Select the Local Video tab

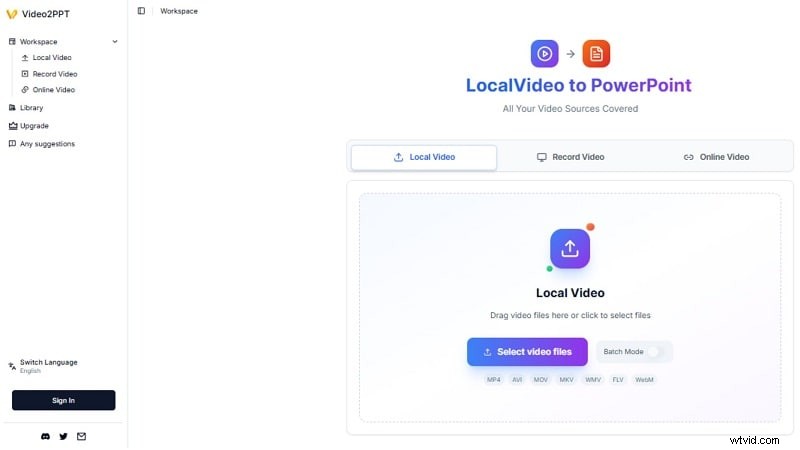tap(424, 157)
